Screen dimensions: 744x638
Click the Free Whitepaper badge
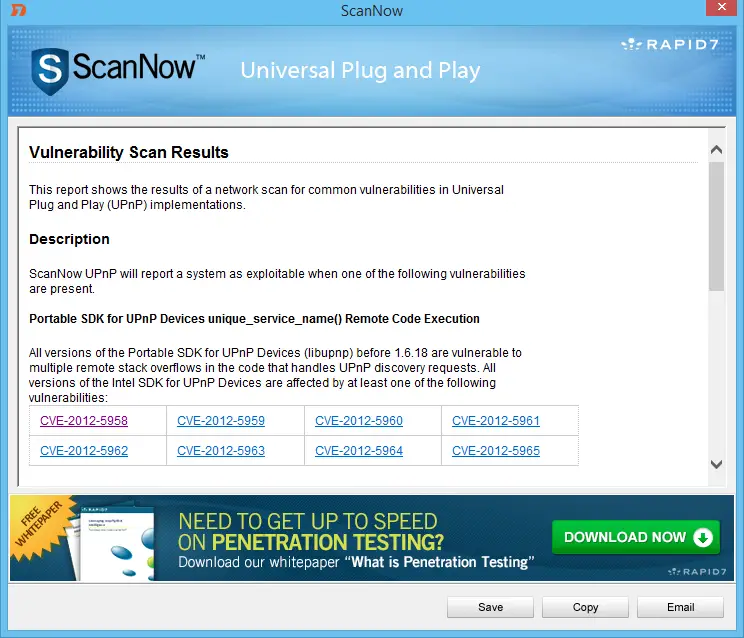(x=42, y=527)
